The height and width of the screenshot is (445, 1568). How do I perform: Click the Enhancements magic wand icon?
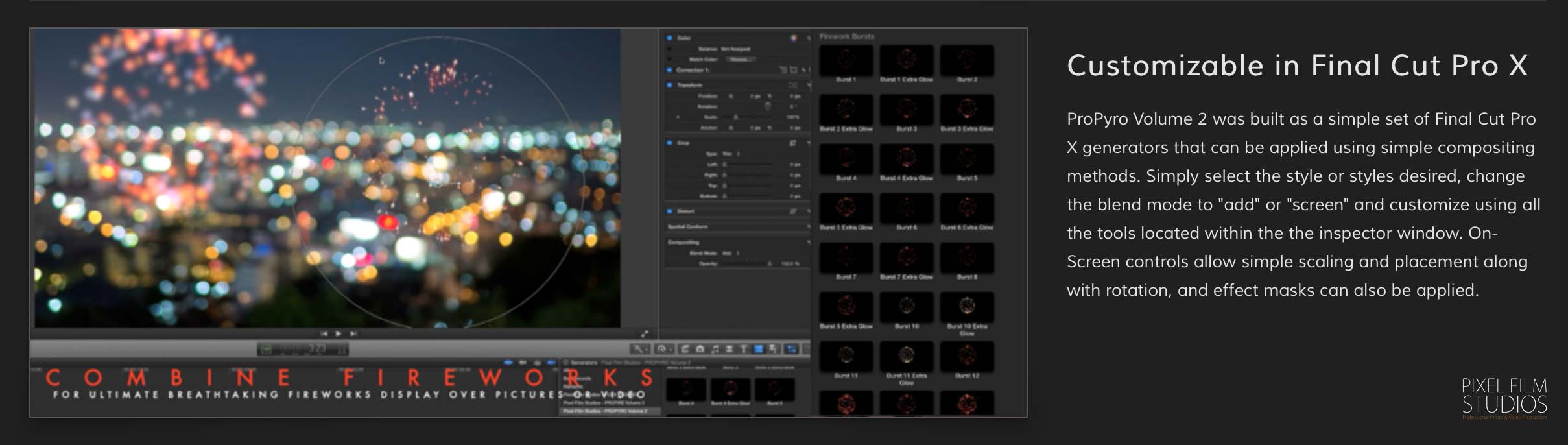coord(638,349)
